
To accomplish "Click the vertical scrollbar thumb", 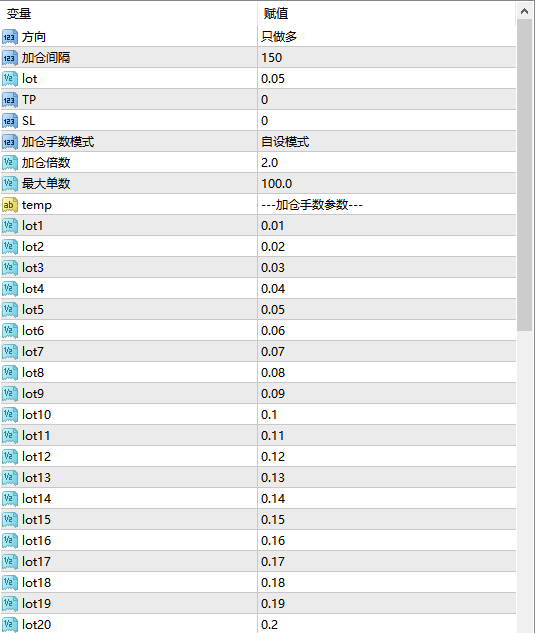I will (x=525, y=175).
